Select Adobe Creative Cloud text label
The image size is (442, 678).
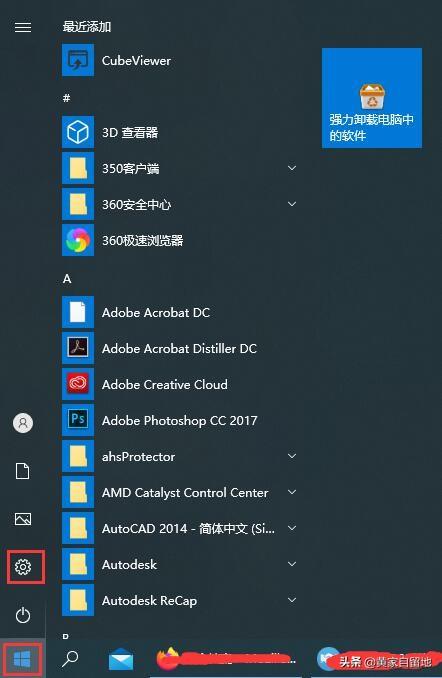click(x=165, y=384)
